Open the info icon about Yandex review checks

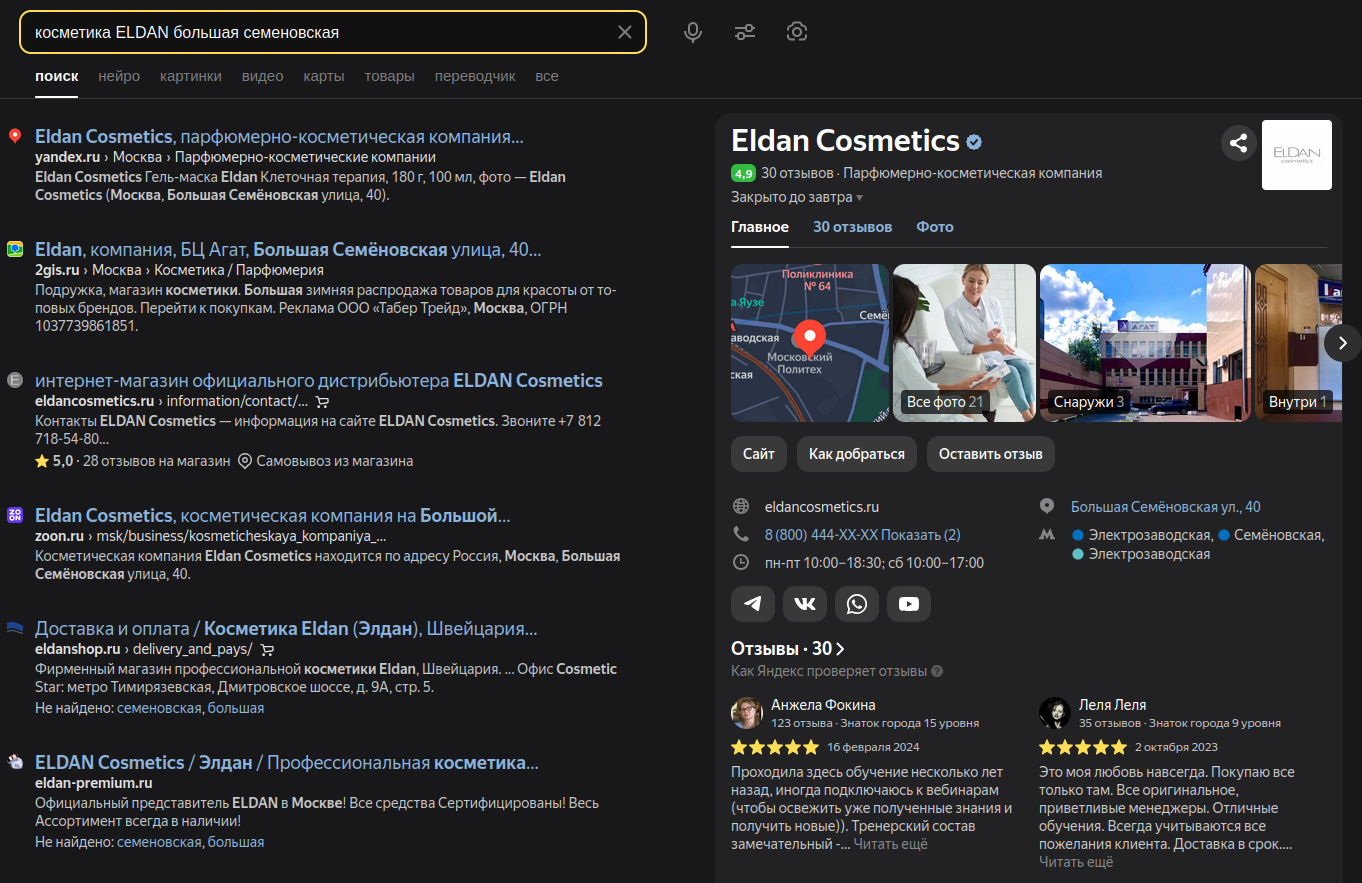[x=937, y=672]
